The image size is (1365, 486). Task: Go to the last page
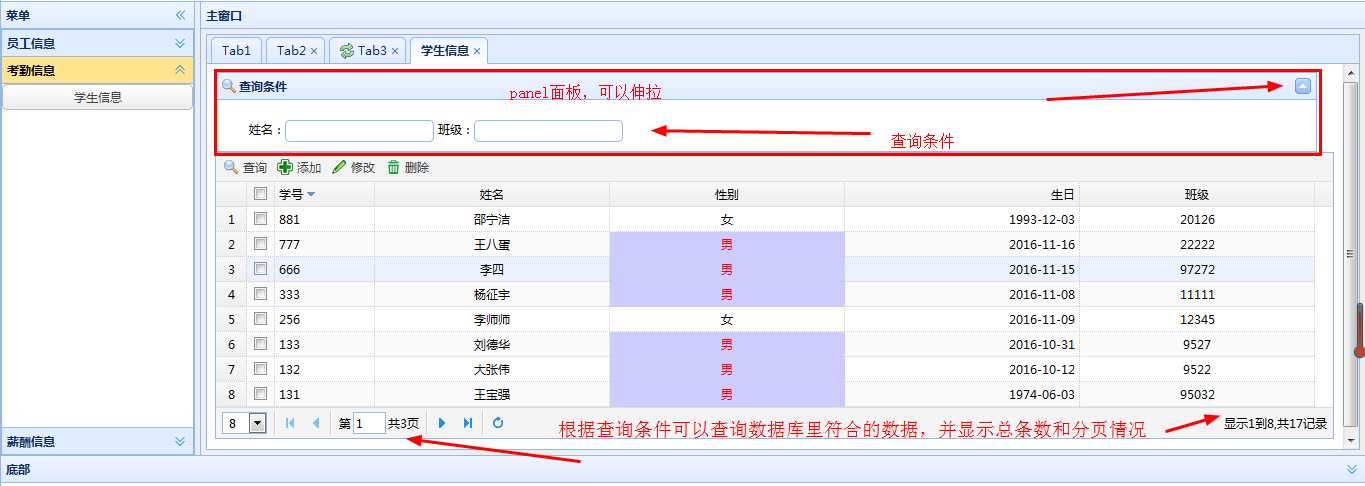coord(468,423)
